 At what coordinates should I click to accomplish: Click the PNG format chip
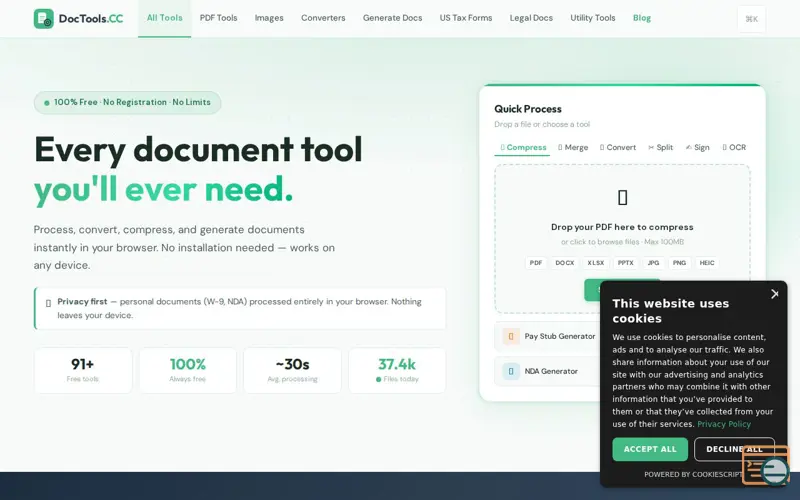[x=679, y=263]
